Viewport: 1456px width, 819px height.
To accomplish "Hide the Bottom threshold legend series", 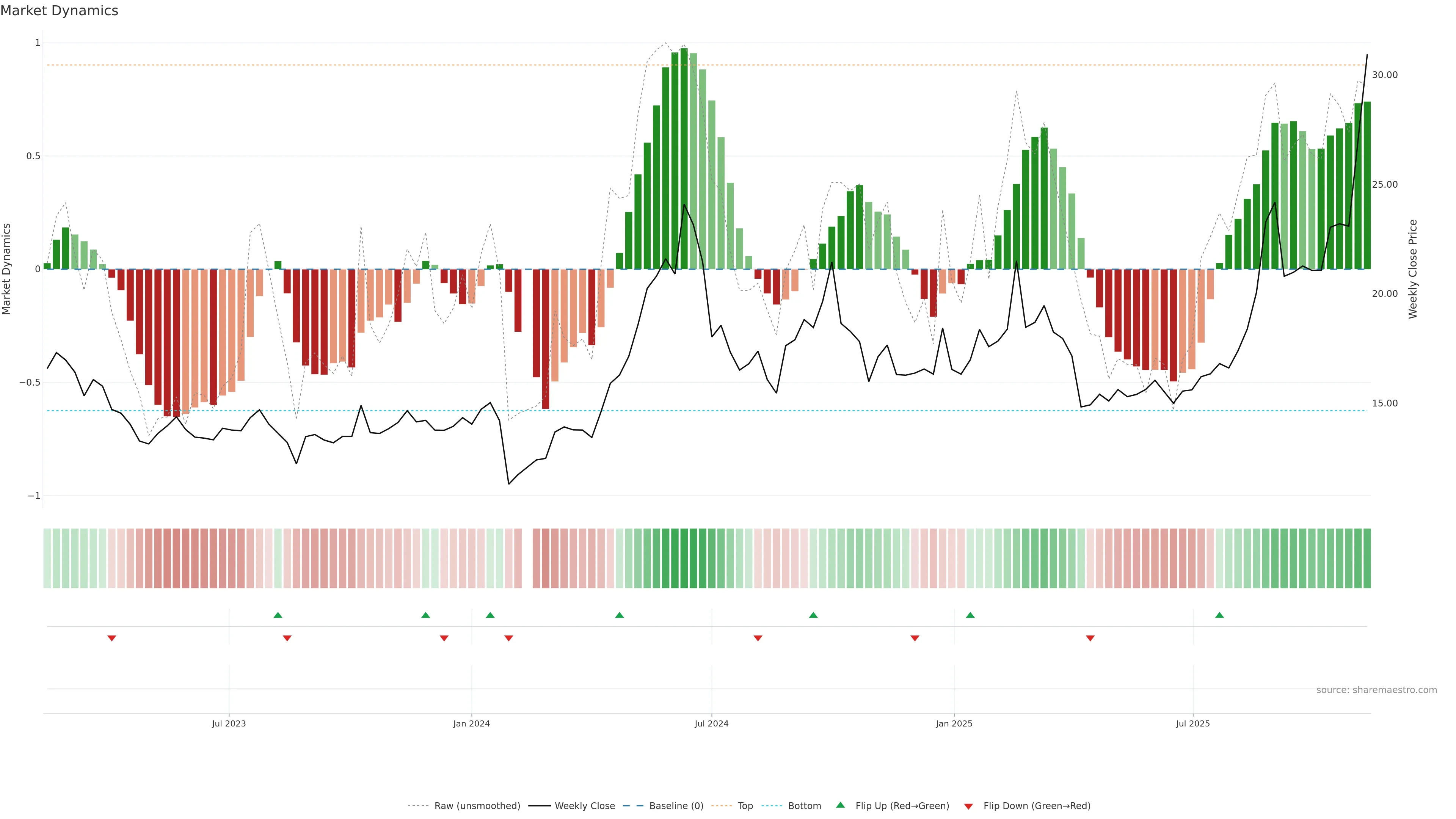I will (804, 806).
